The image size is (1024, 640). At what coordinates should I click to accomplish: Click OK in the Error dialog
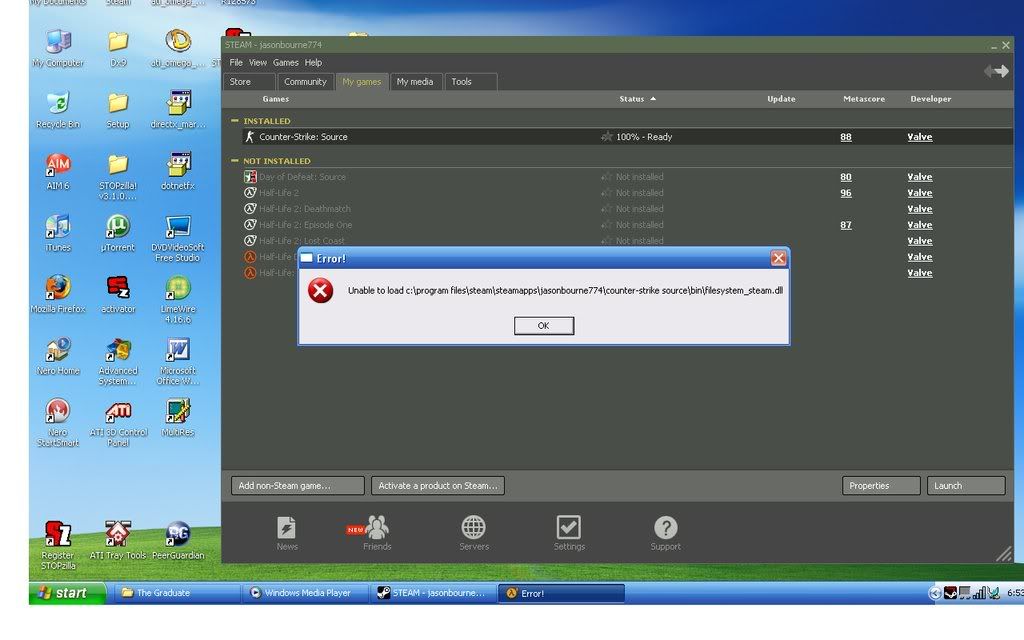click(543, 325)
